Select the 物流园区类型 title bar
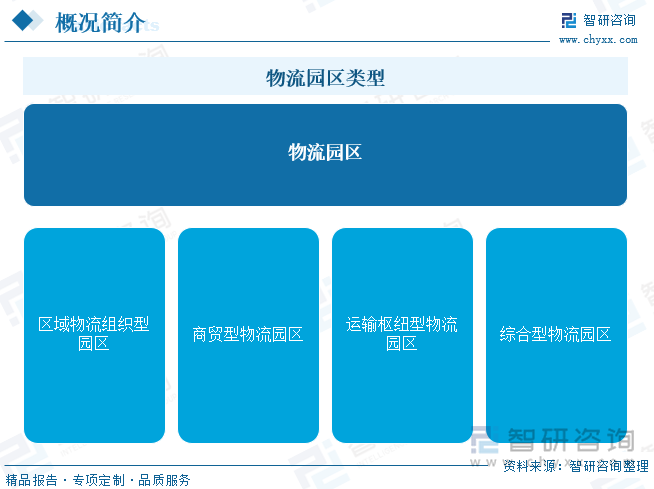The width and height of the screenshot is (654, 489). coord(325,76)
